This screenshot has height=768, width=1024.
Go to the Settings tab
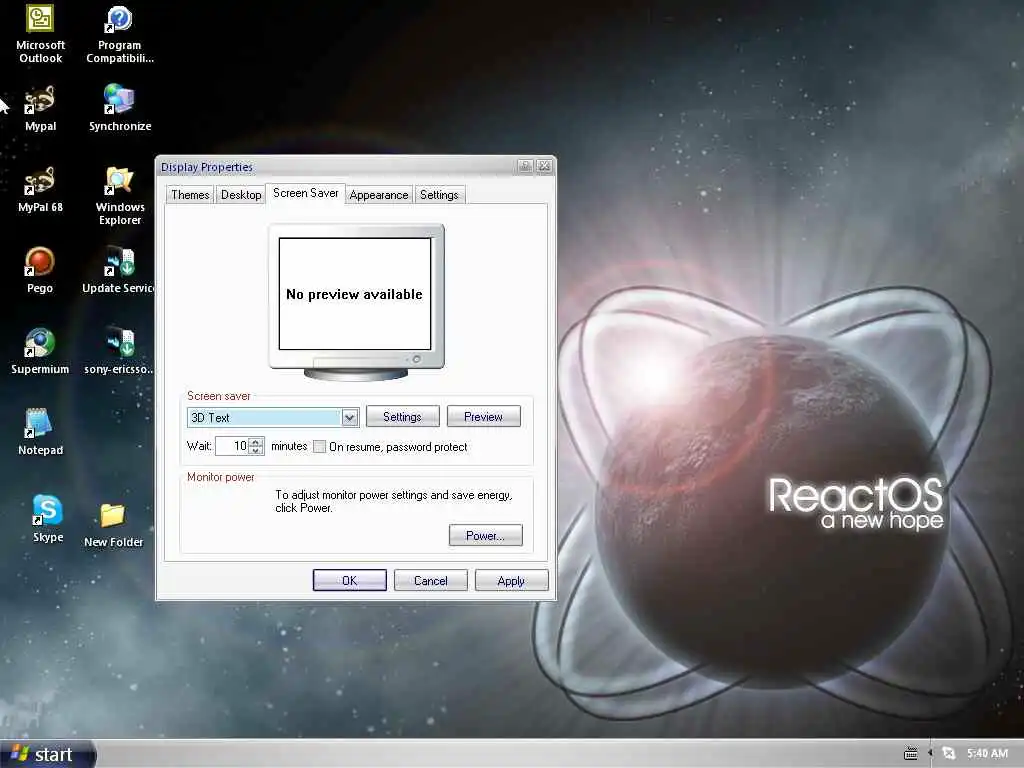[439, 195]
